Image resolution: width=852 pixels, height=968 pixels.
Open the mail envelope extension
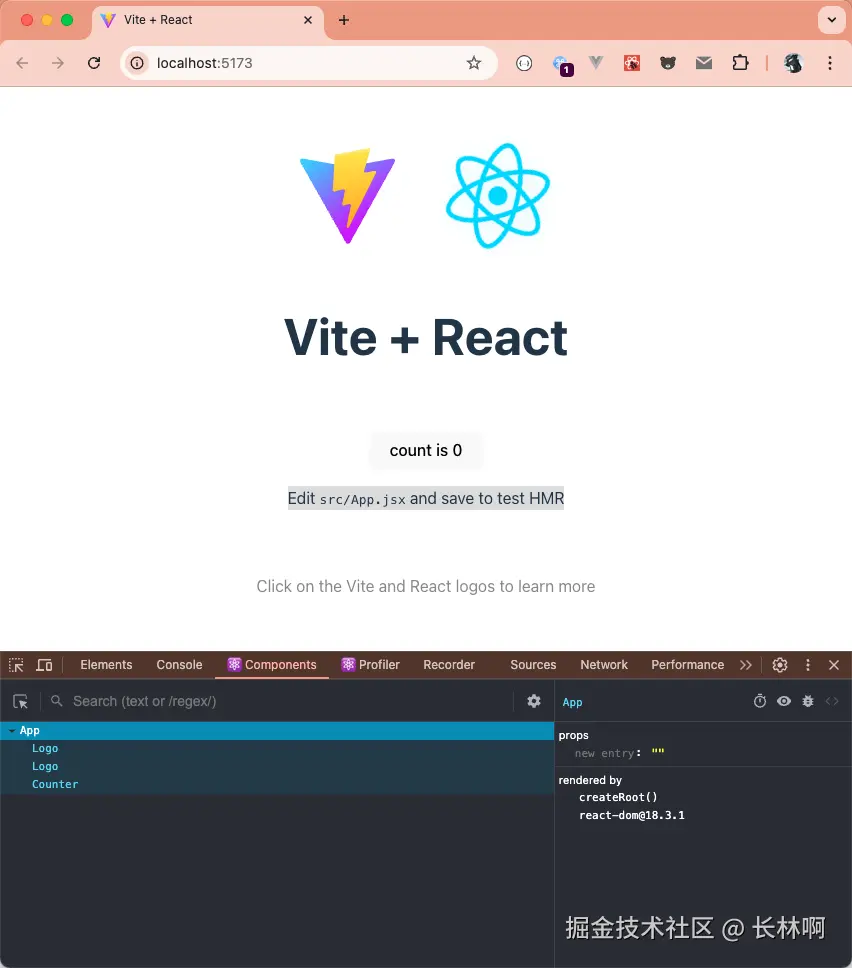(x=704, y=63)
